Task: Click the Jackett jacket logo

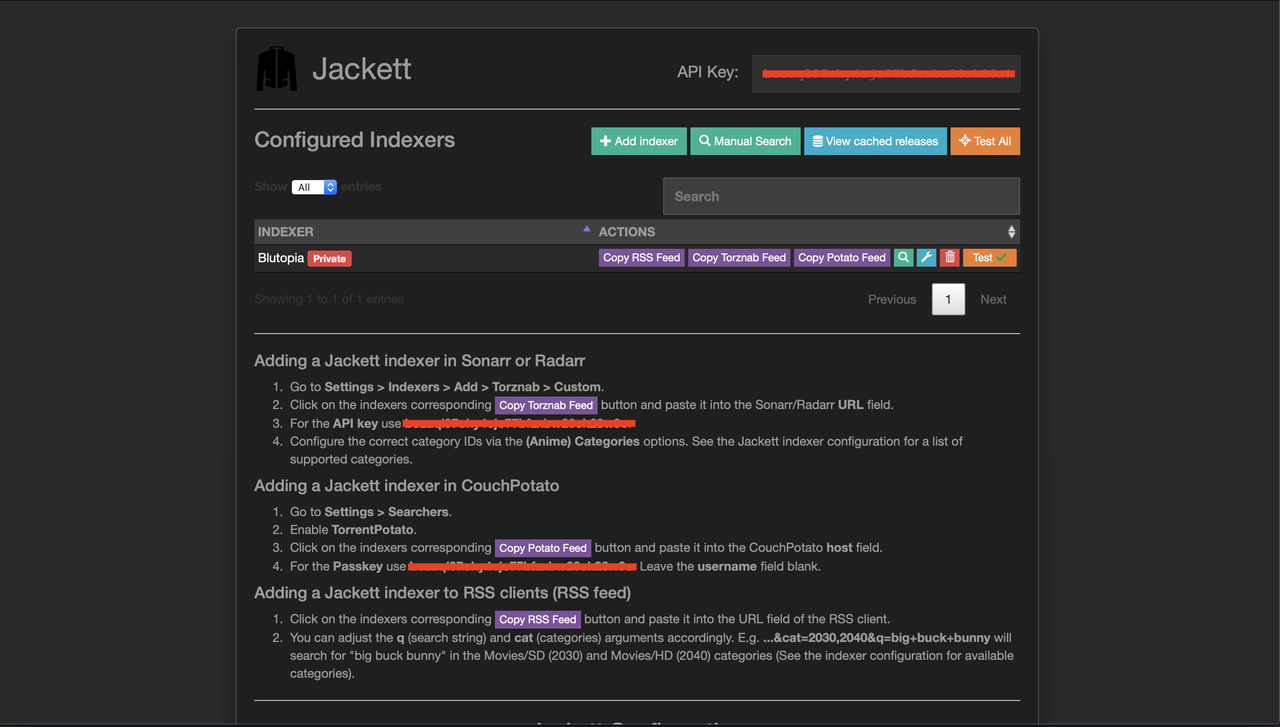Action: tap(276, 69)
